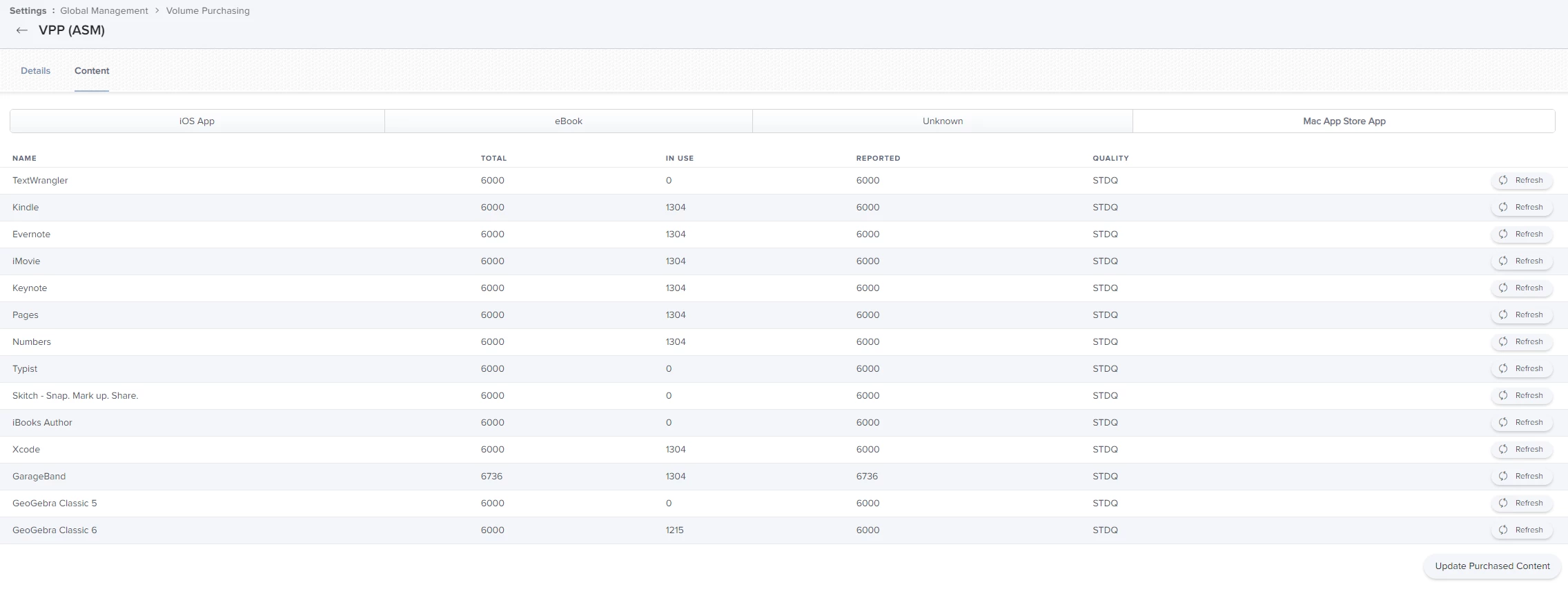1568x598 pixels.
Task: Select the GeoGebra Classic 6 name cell
Action: pos(55,530)
